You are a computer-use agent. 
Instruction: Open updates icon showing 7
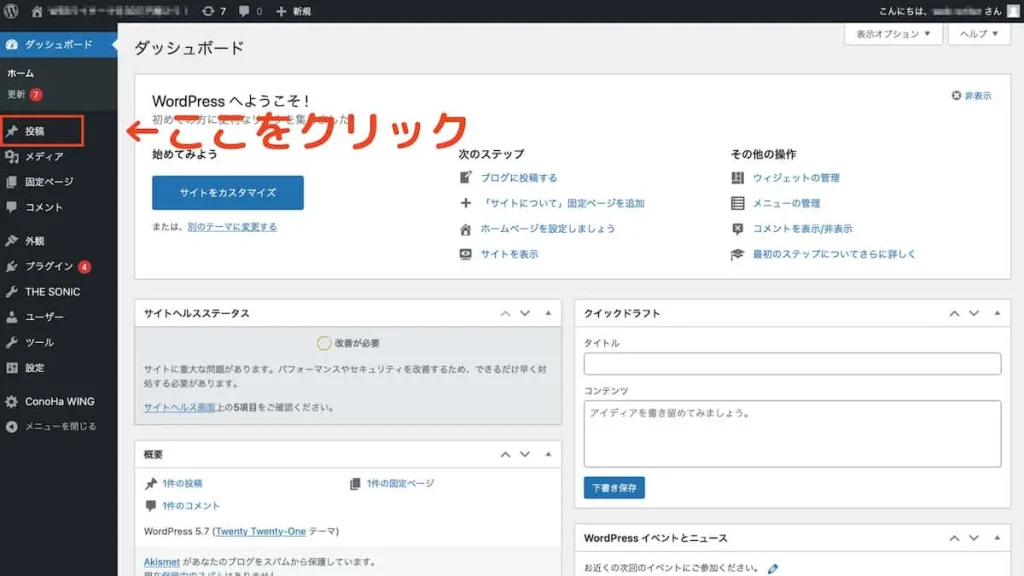click(208, 11)
